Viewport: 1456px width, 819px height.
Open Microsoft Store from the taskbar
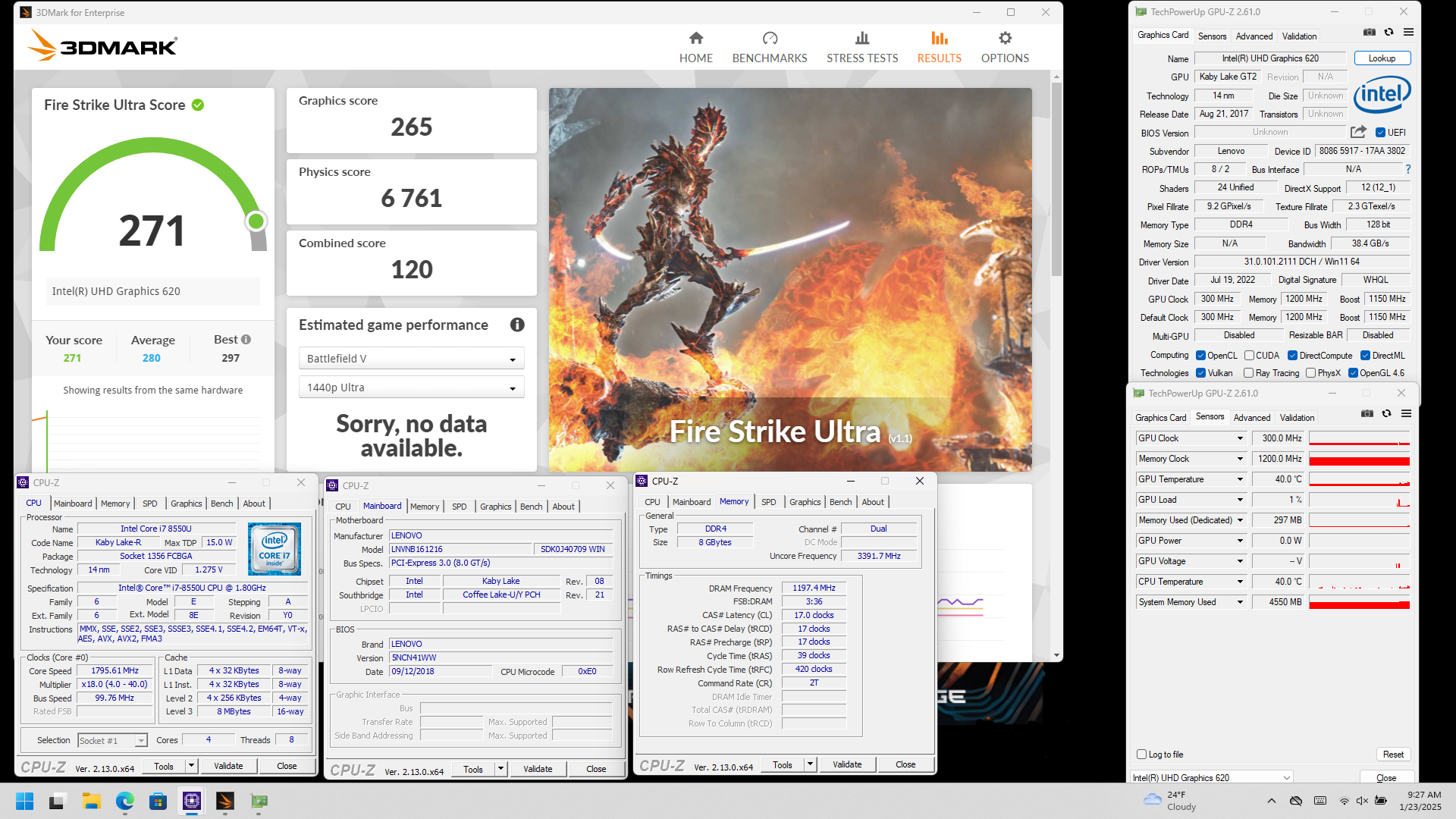pyautogui.click(x=158, y=801)
